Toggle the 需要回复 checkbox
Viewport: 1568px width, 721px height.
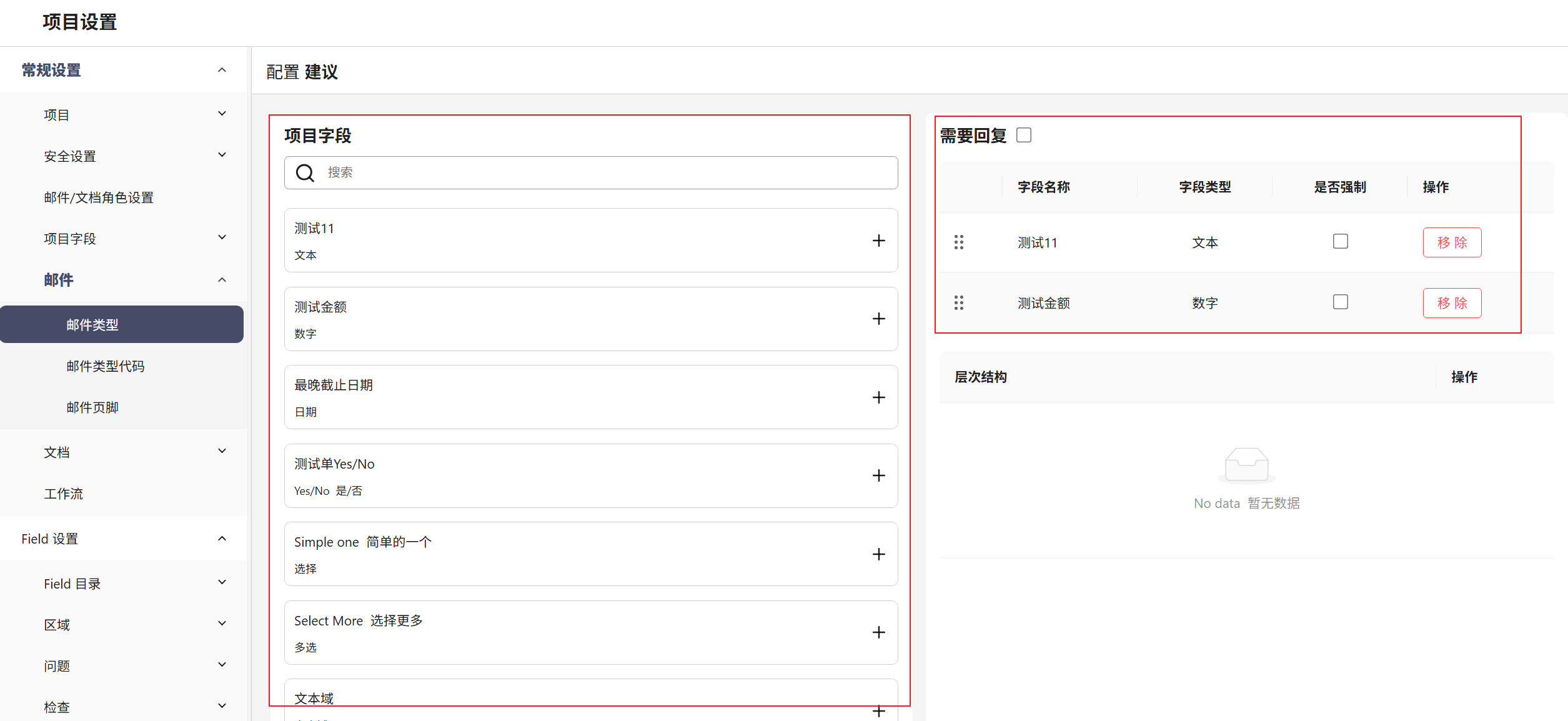[1023, 135]
